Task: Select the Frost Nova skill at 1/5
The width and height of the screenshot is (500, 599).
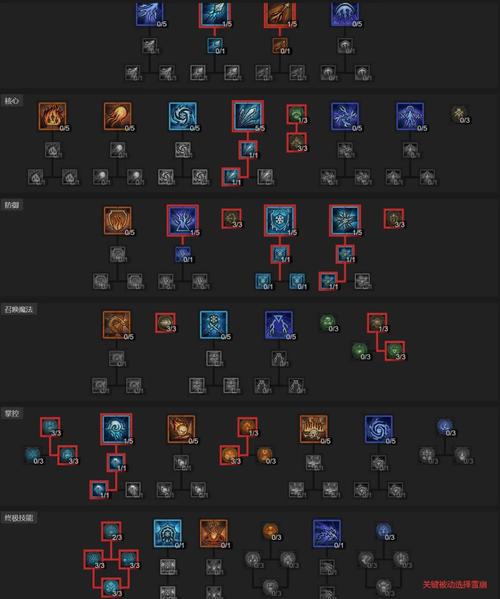Action: click(x=345, y=220)
